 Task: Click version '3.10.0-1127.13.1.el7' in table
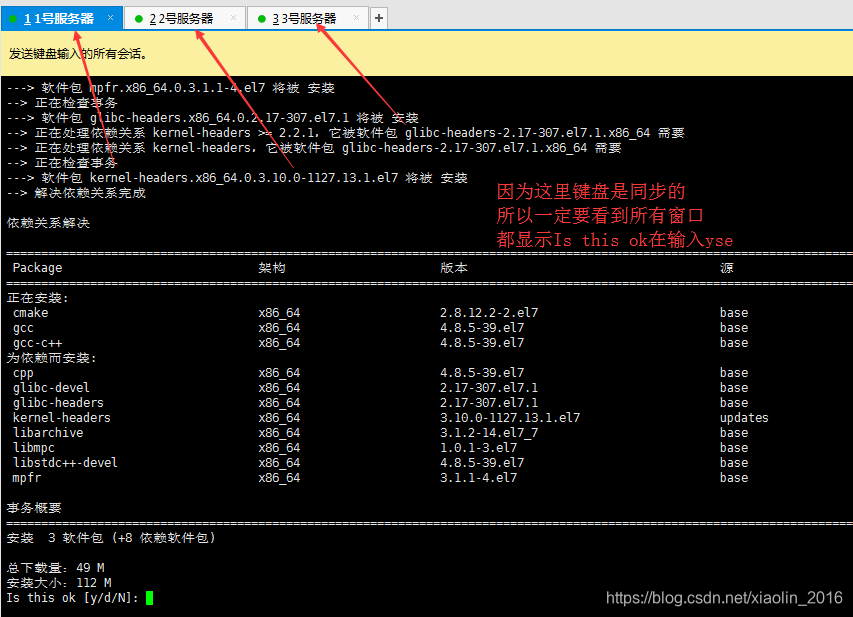[x=510, y=418]
